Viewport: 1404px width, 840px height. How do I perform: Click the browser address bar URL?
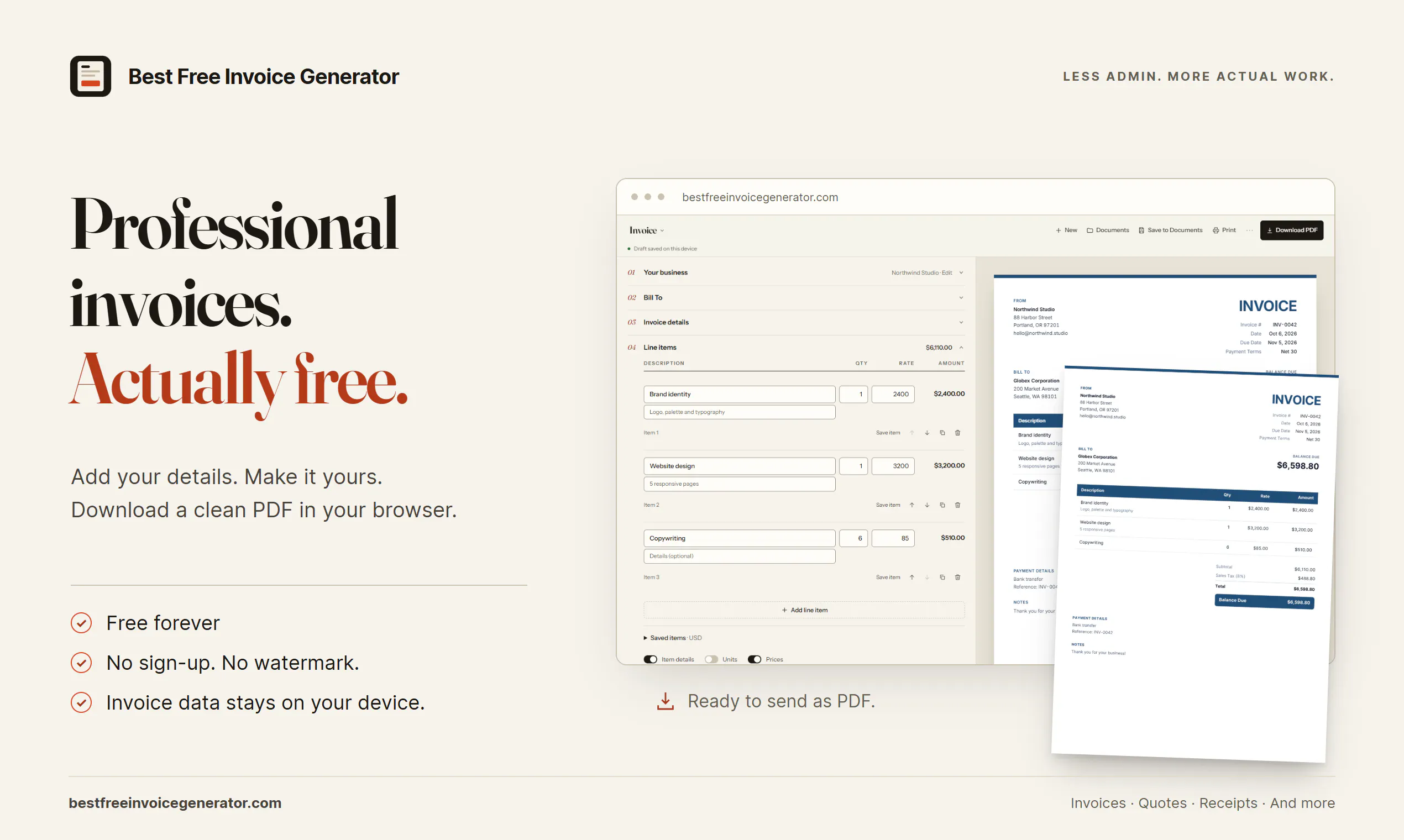(759, 197)
